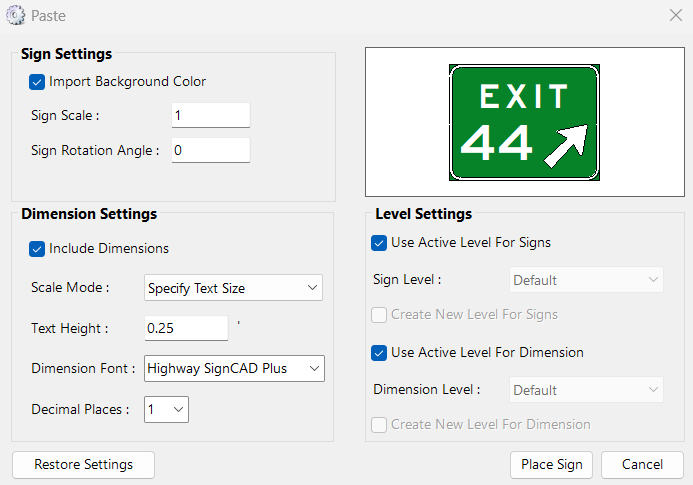Focus the Sign Scale input field
This screenshot has height=485, width=693.
coord(210,115)
